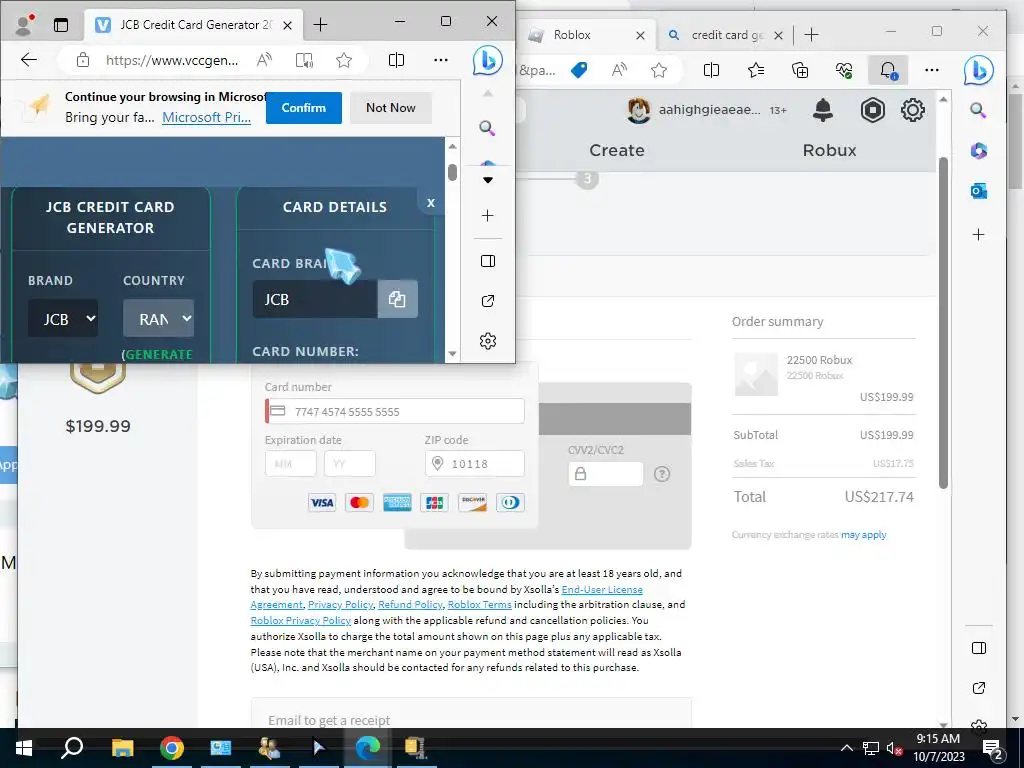Toggle split screen in the vccgen window toolbar
The height and width of the screenshot is (768, 1024).
pyautogui.click(x=396, y=60)
